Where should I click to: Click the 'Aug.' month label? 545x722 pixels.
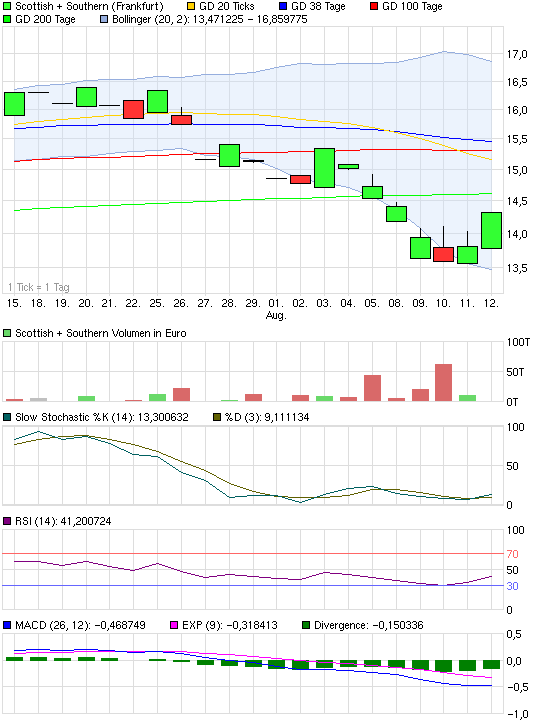tap(276, 315)
